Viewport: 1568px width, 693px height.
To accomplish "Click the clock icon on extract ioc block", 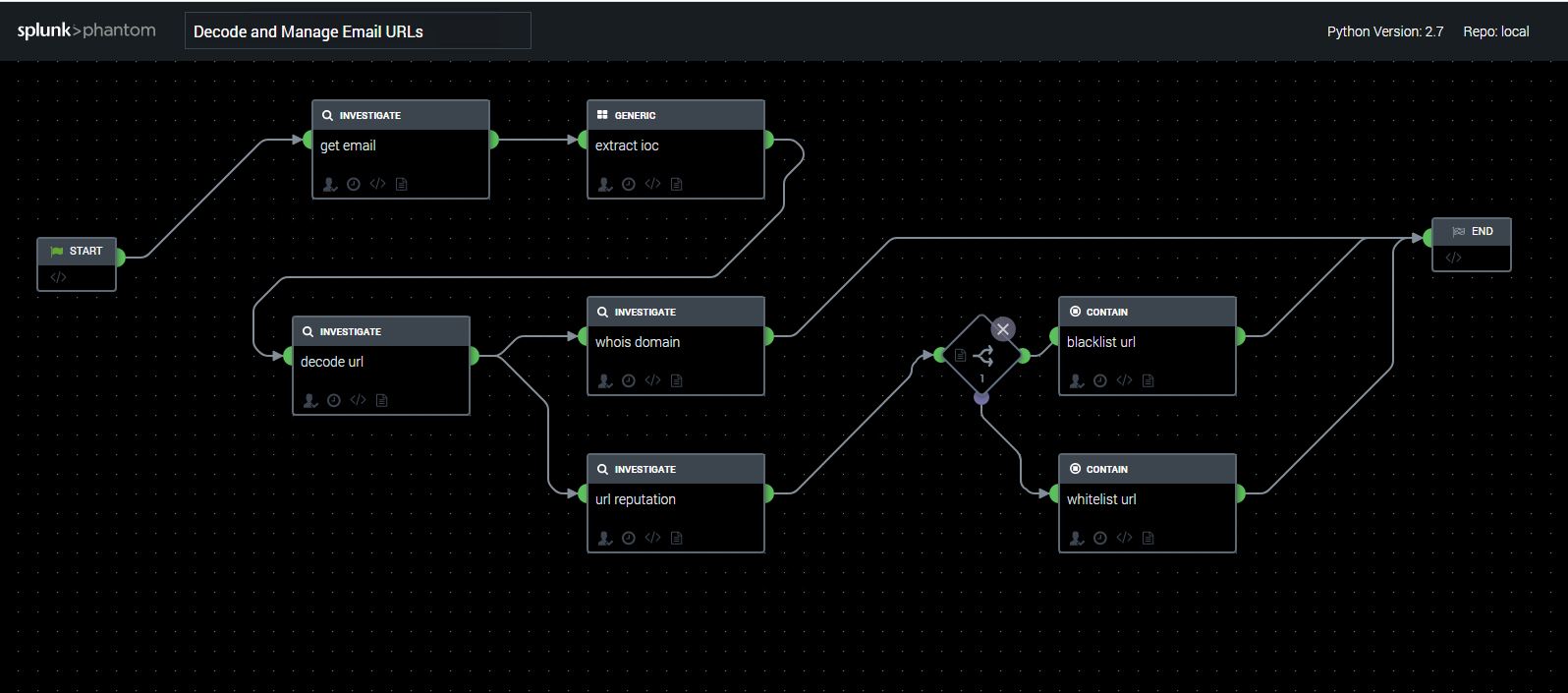I will [x=629, y=184].
